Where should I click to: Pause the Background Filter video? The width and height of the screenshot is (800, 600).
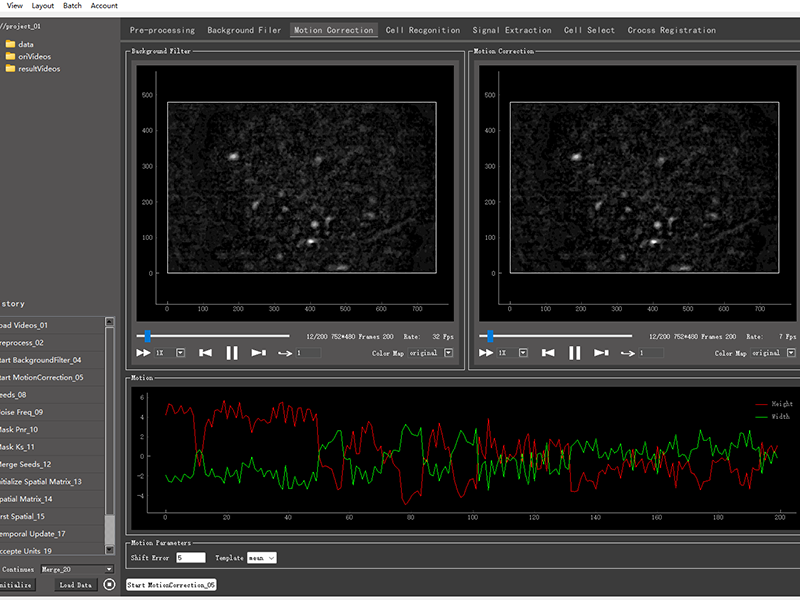click(232, 353)
